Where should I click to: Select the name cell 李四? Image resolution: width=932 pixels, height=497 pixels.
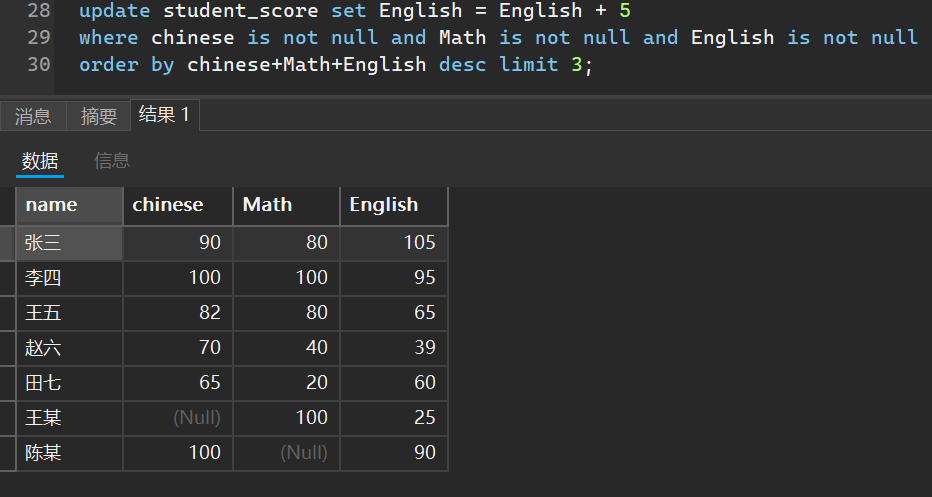click(70, 278)
